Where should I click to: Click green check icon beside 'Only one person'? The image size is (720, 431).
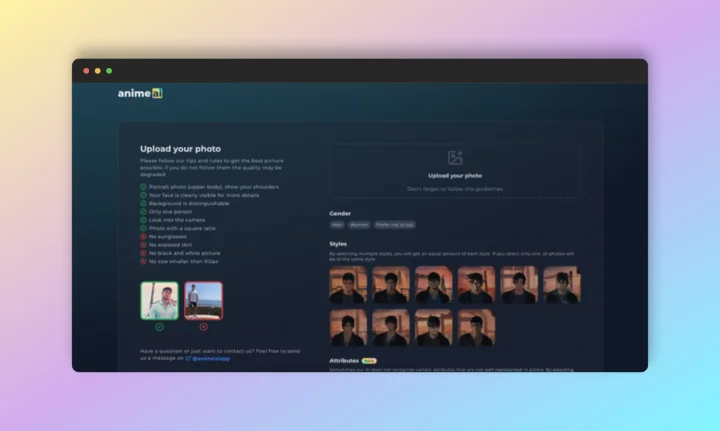coord(143,212)
